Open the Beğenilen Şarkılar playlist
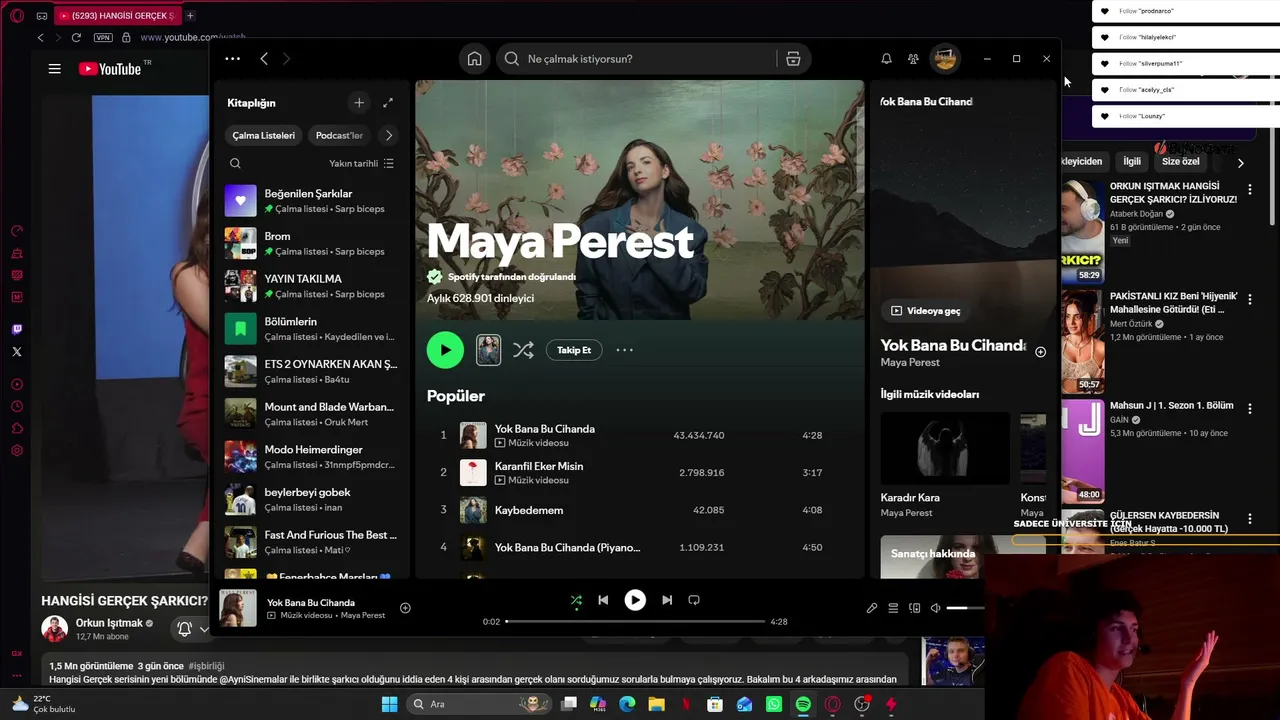The height and width of the screenshot is (720, 1280). pos(312,201)
